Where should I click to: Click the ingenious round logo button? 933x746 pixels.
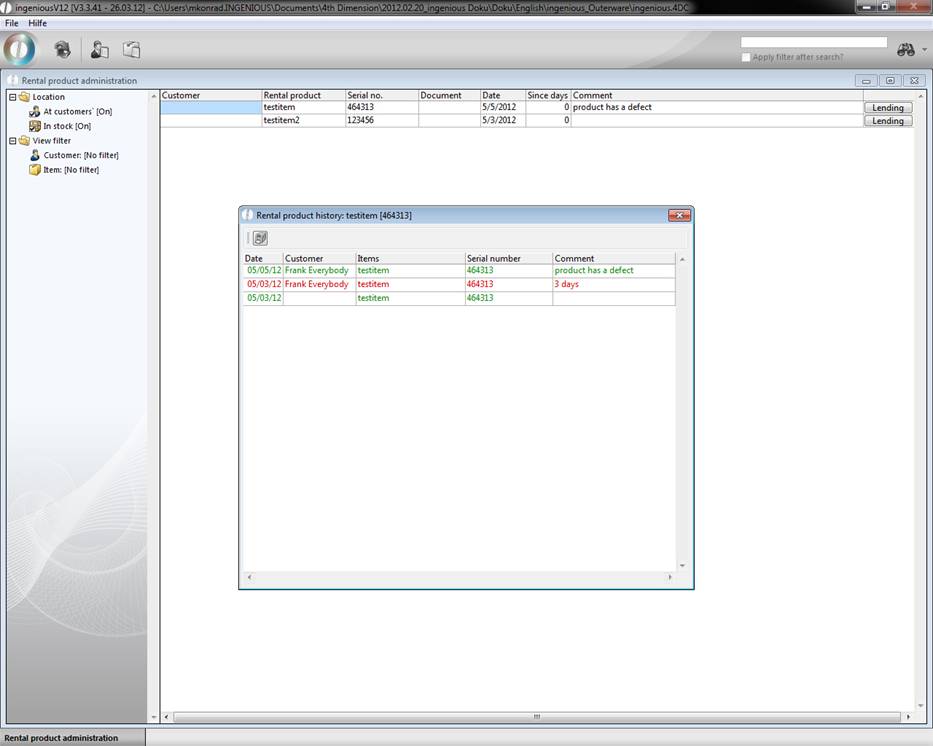point(19,49)
